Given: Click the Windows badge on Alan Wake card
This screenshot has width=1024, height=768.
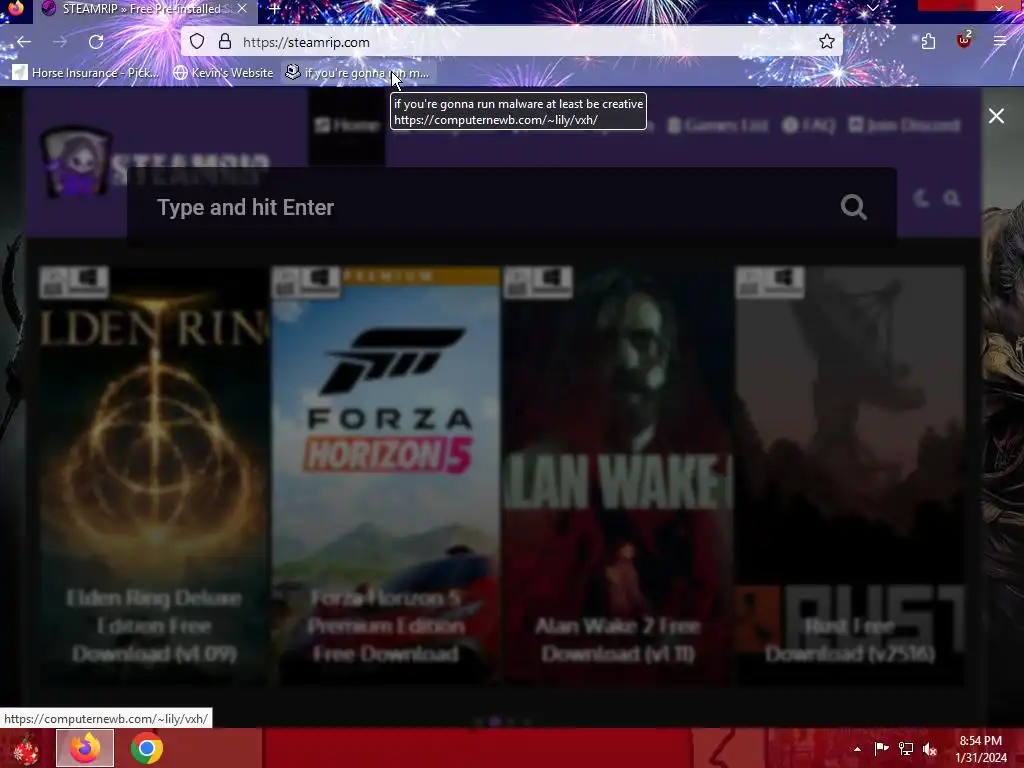Looking at the screenshot, I should pyautogui.click(x=552, y=281).
